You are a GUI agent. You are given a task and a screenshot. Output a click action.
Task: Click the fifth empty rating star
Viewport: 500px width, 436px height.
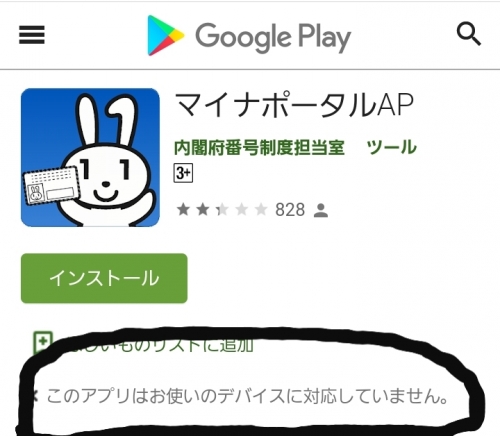click(261, 210)
